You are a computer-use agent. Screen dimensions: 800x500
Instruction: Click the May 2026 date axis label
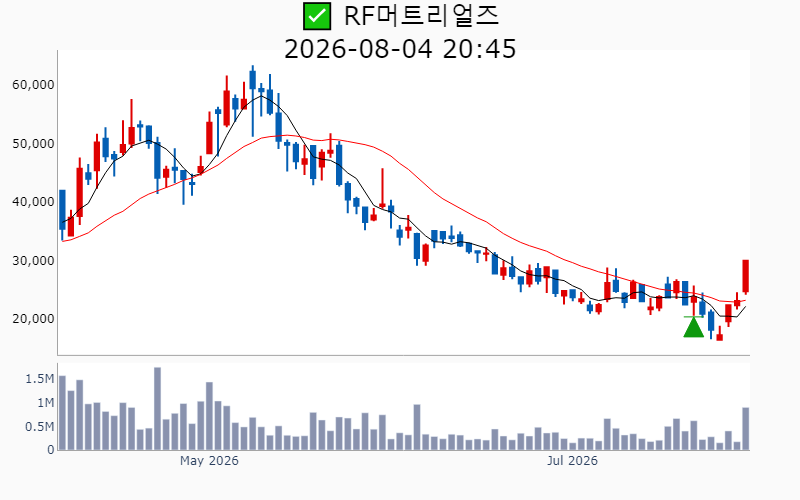209,461
